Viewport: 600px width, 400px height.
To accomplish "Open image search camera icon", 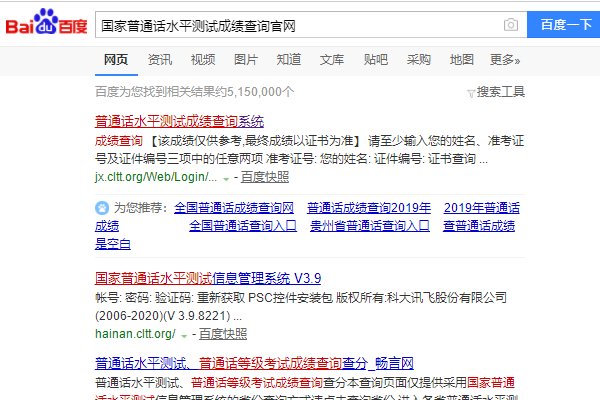I will (x=510, y=25).
